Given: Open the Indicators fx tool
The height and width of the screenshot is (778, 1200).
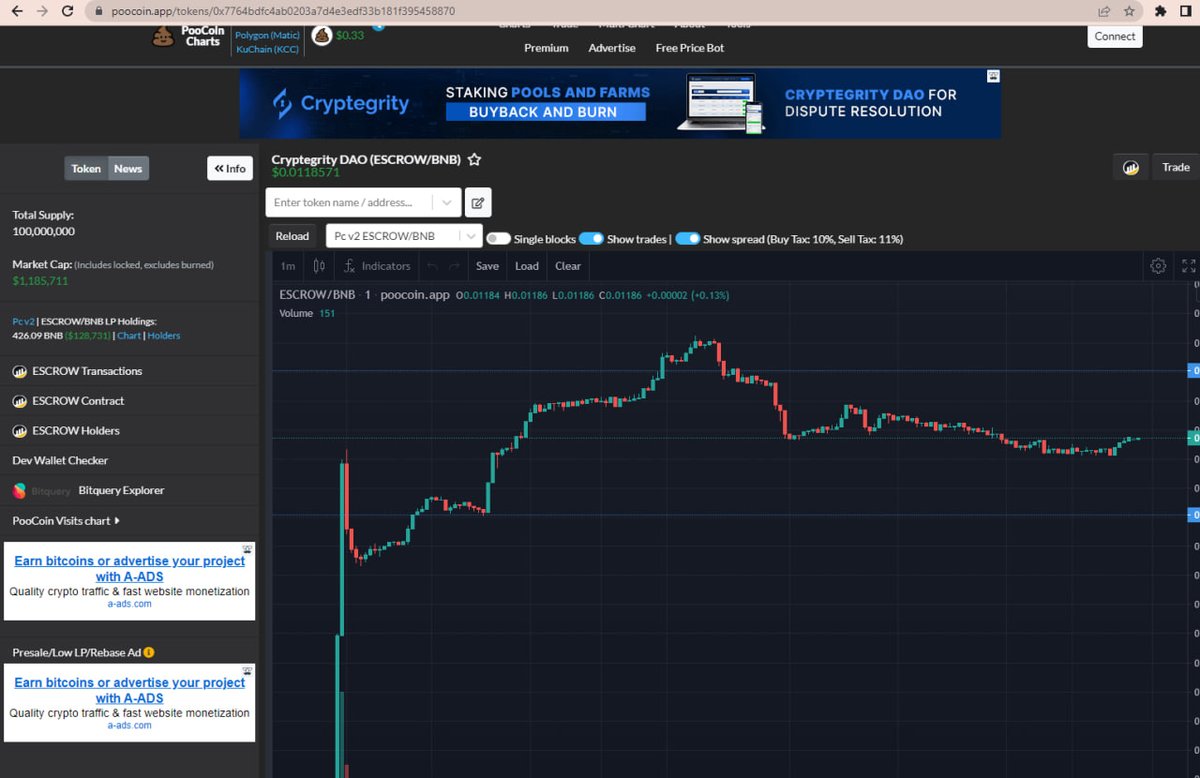Looking at the screenshot, I should tap(377, 266).
